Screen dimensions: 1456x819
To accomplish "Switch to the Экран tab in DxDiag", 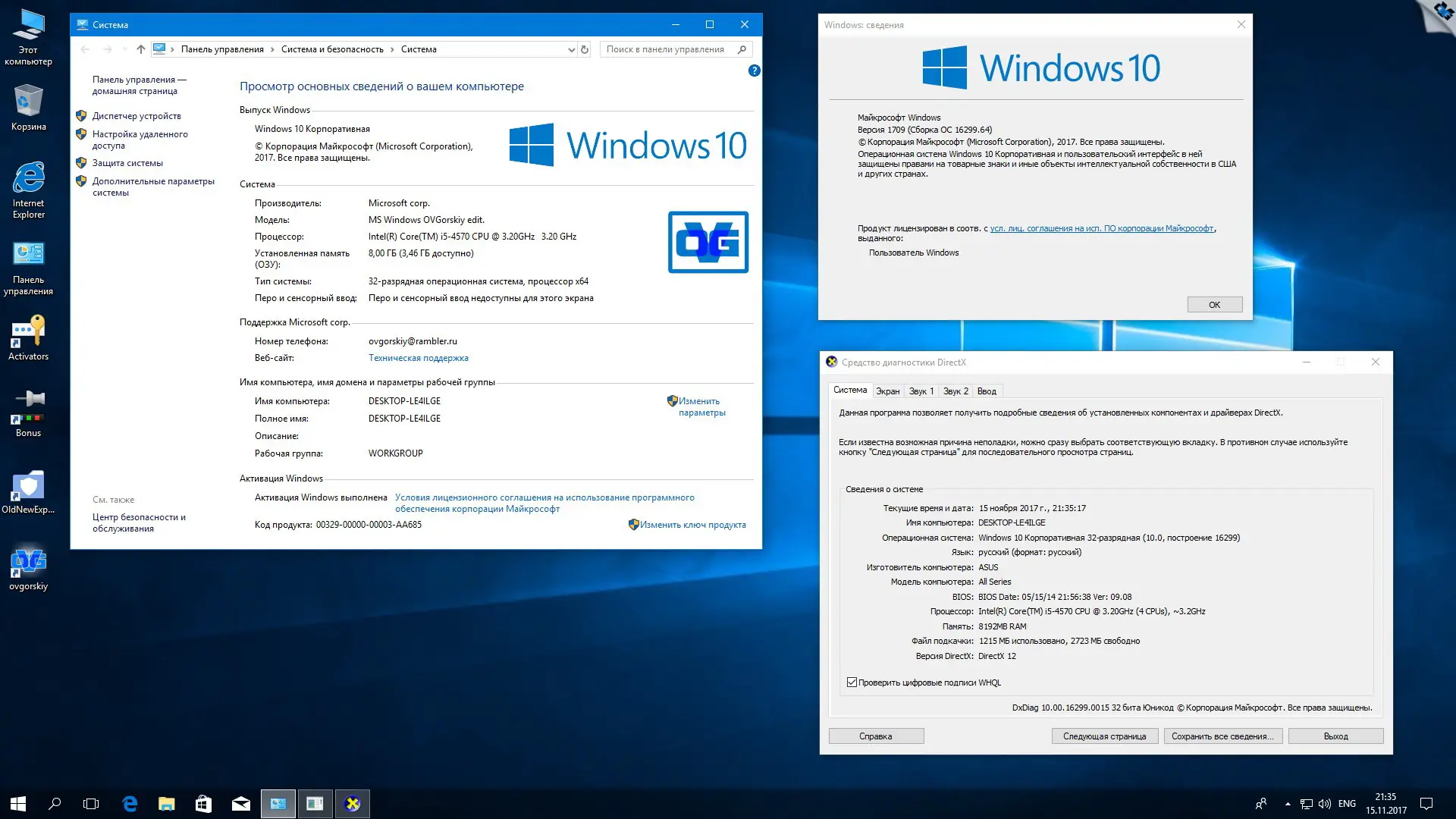I will pyautogui.click(x=888, y=391).
